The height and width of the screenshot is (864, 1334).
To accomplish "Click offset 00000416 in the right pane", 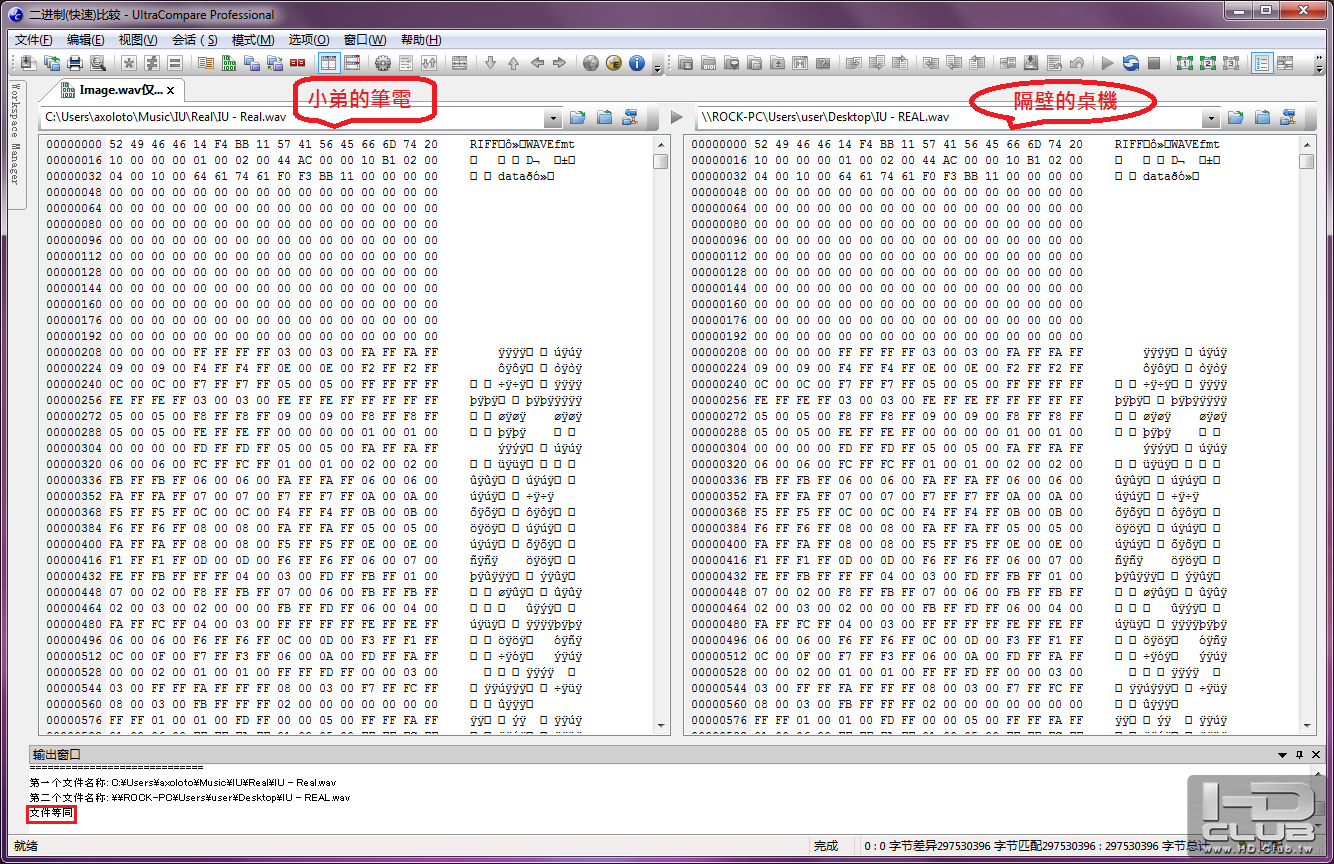I will pos(720,560).
